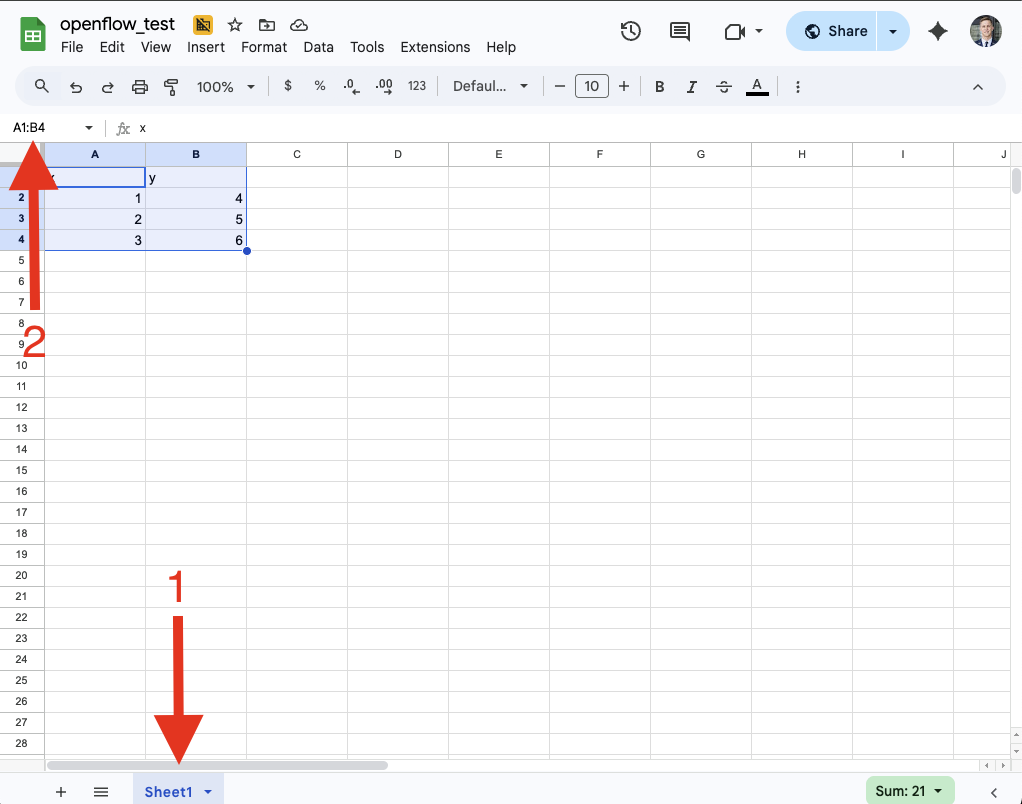
Task: Star the openflow_test document
Action: (x=235, y=25)
